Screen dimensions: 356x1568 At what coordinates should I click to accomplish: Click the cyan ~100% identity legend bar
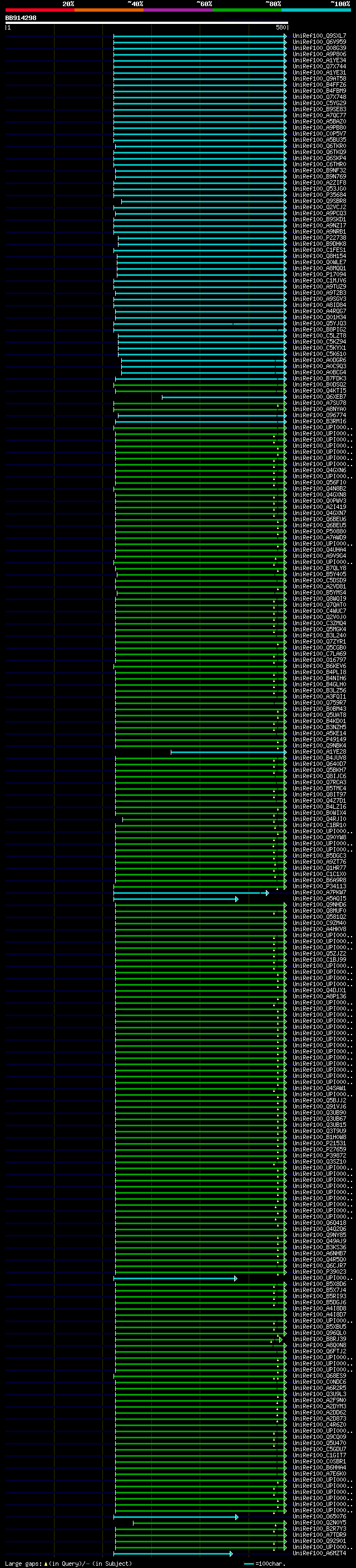point(317,10)
